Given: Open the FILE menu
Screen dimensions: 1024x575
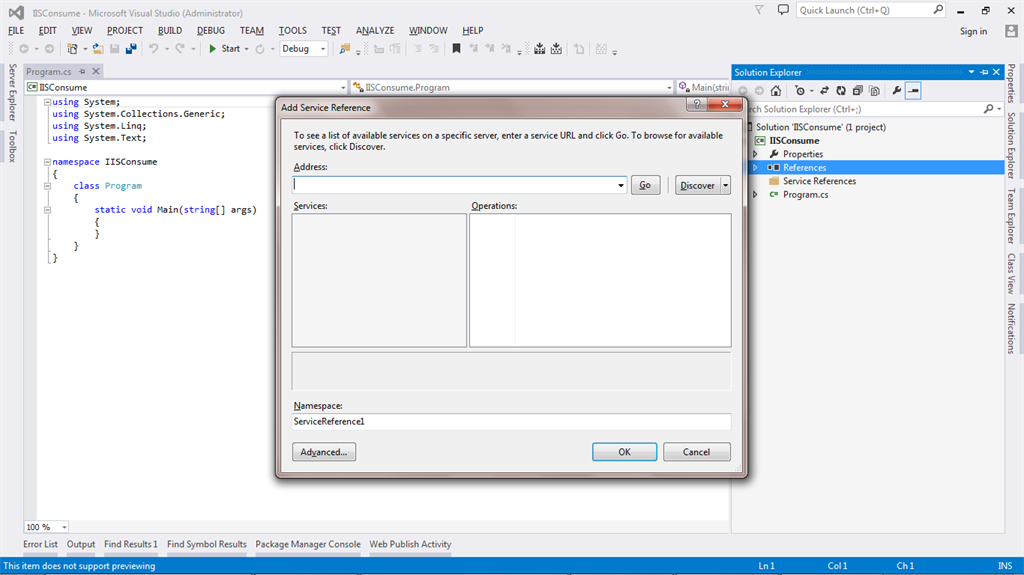Looking at the screenshot, I should pyautogui.click(x=16, y=31).
